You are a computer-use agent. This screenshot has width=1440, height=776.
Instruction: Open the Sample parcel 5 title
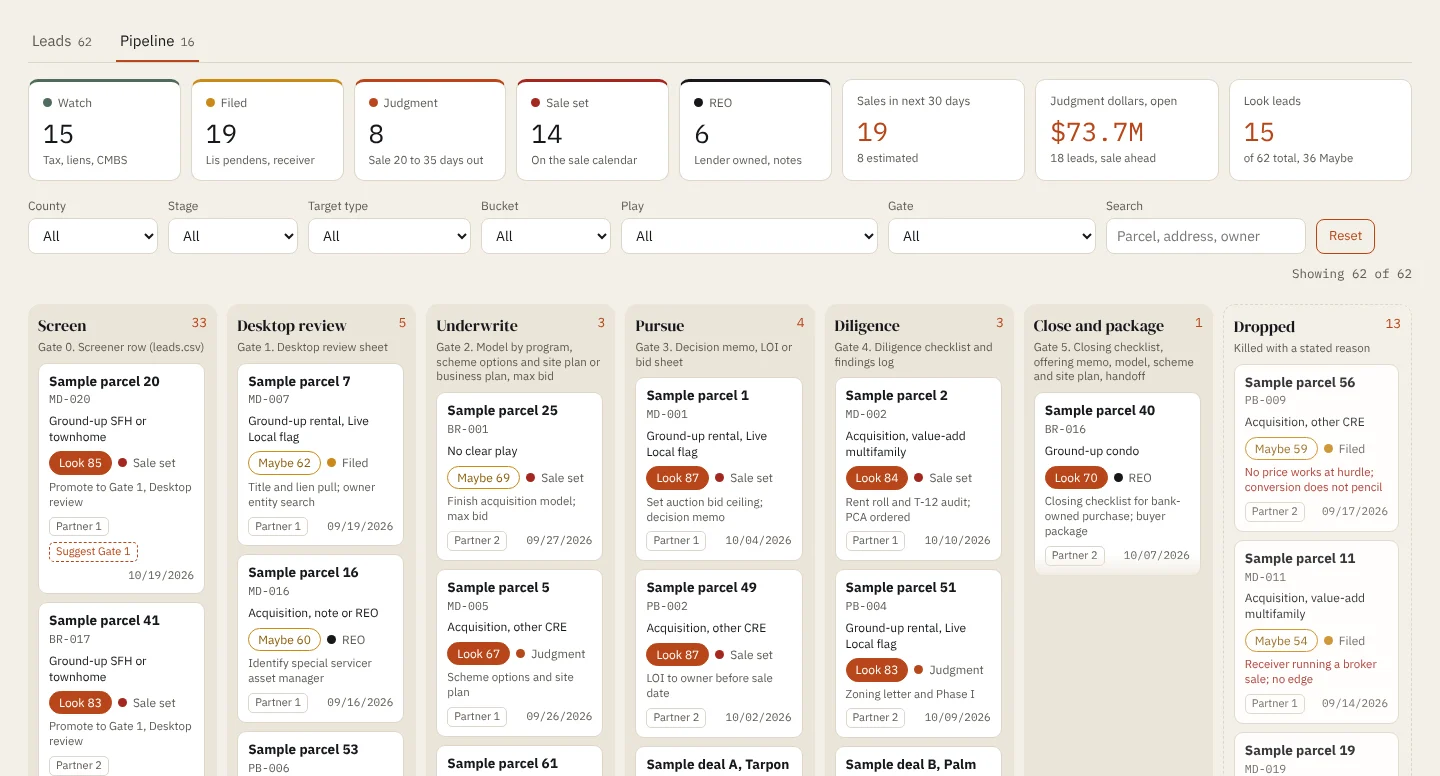[498, 587]
